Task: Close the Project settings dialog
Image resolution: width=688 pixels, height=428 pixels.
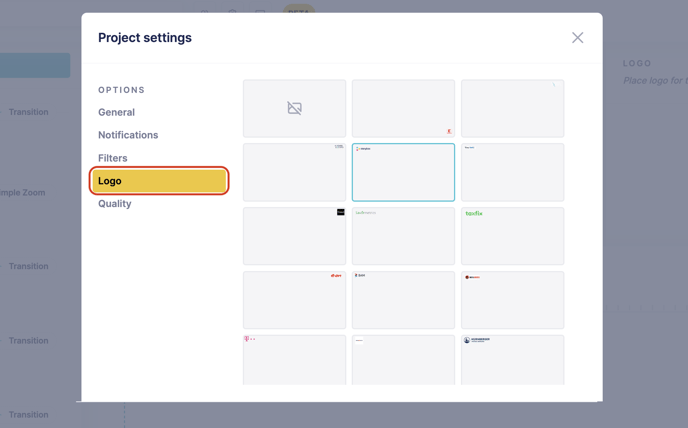Action: coord(577,38)
